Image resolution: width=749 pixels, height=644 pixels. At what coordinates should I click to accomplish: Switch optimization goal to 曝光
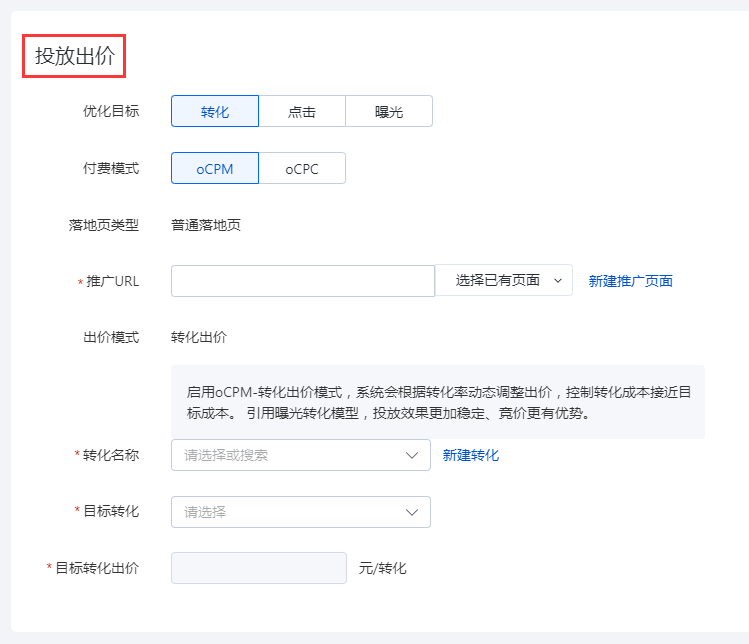pyautogui.click(x=389, y=112)
